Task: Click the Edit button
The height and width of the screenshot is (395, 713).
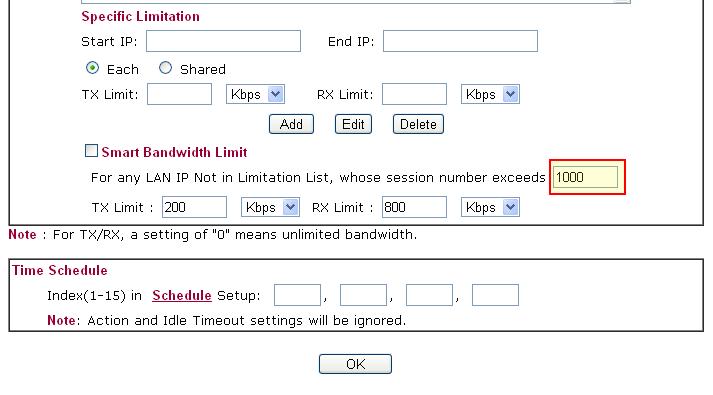Action: (x=353, y=124)
